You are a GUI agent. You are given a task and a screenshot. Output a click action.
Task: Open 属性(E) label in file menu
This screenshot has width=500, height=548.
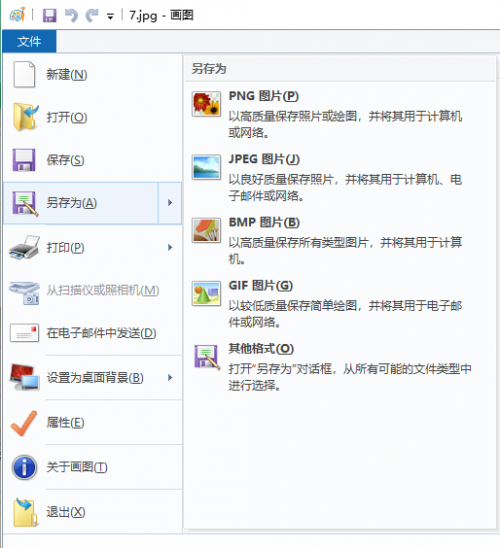pos(65,423)
